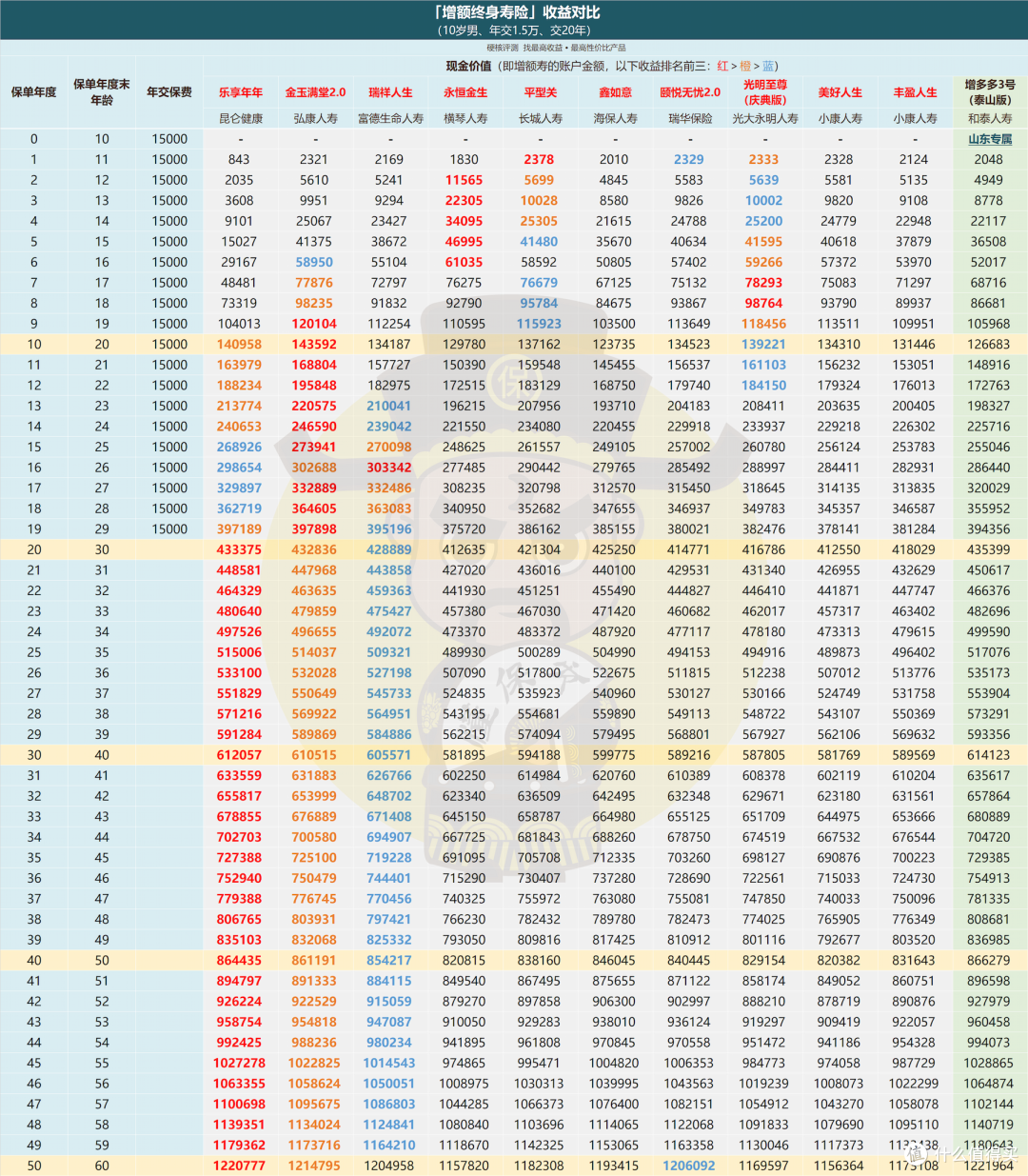1028x1176 pixels.
Task: Click the insurer name 长城人寿
Action: coord(540,119)
